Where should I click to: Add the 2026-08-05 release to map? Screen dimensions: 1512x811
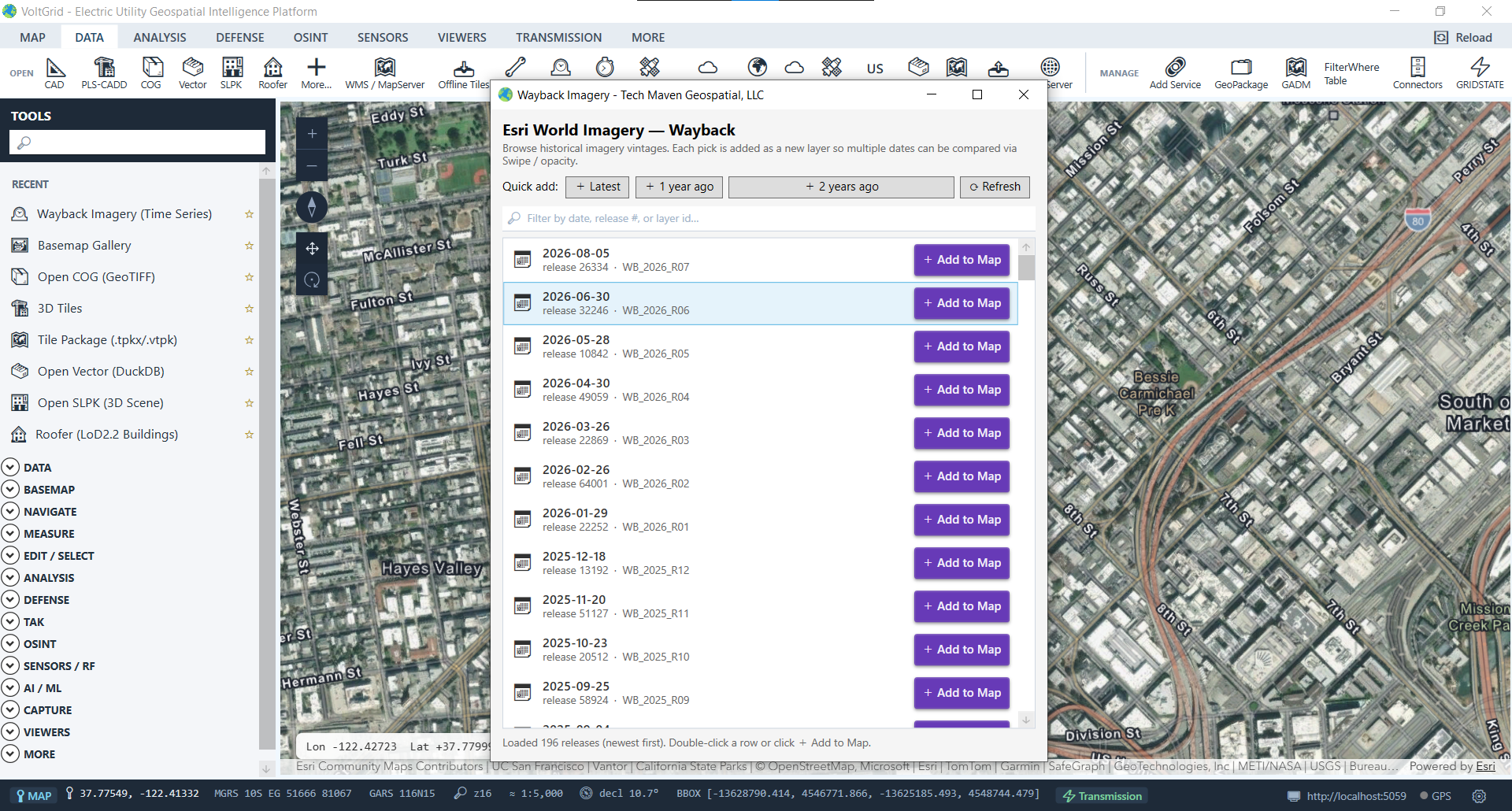[962, 260]
